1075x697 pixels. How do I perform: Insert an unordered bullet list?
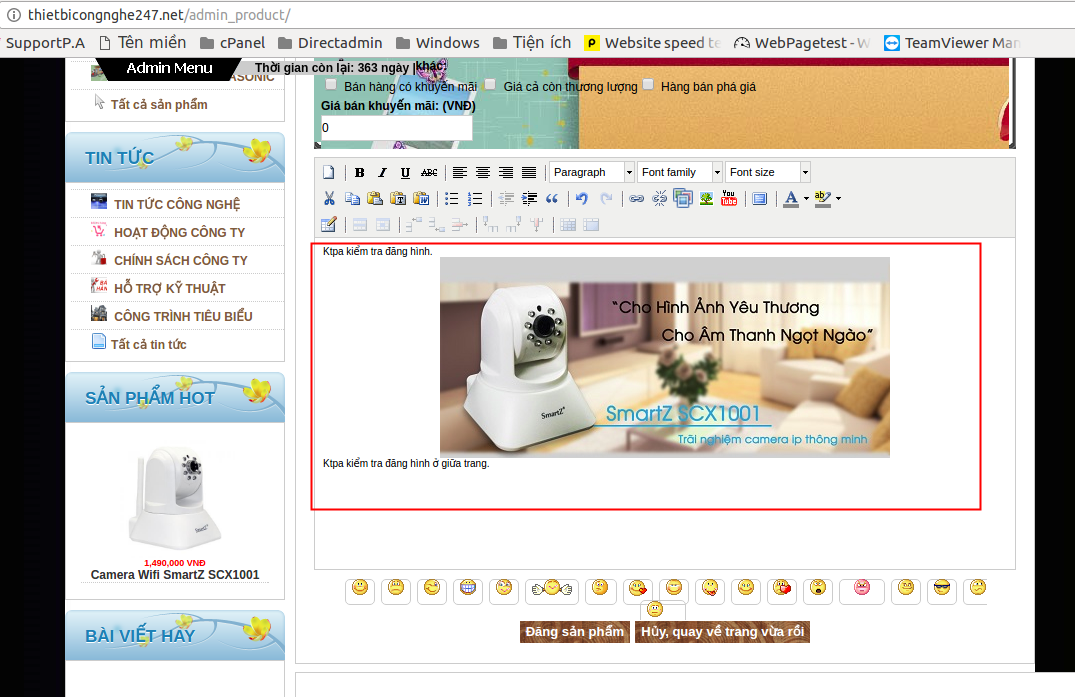click(452, 199)
